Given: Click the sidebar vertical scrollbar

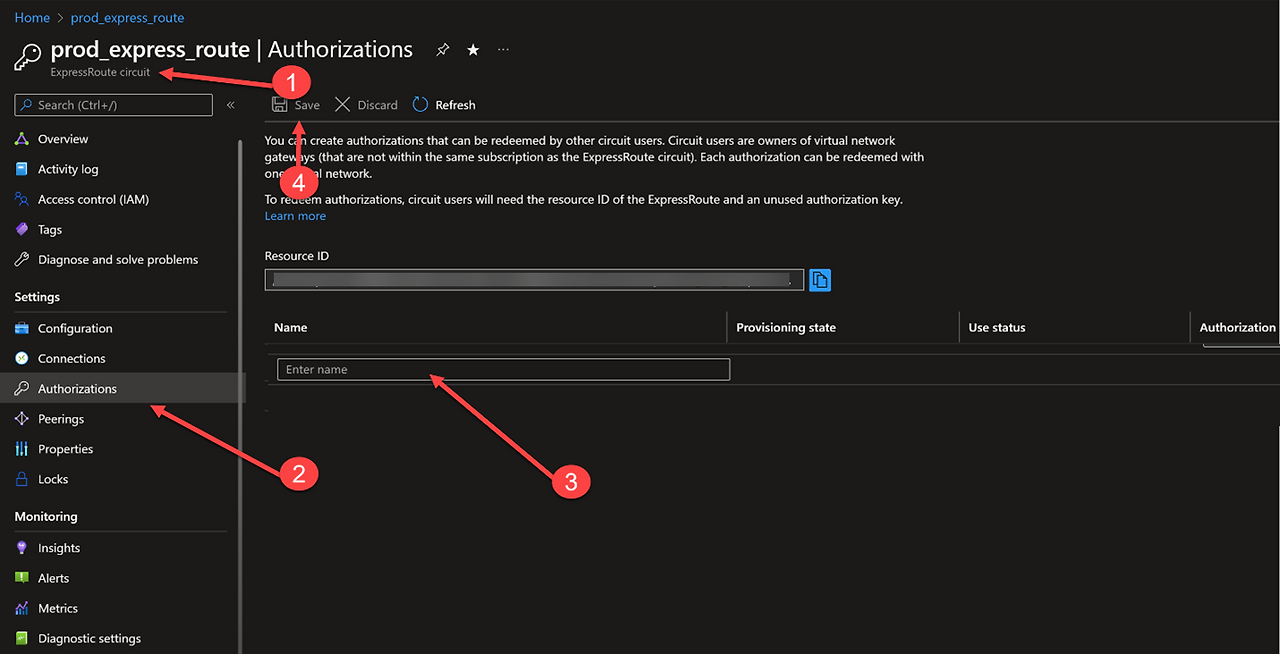Looking at the screenshot, I should pos(240,395).
